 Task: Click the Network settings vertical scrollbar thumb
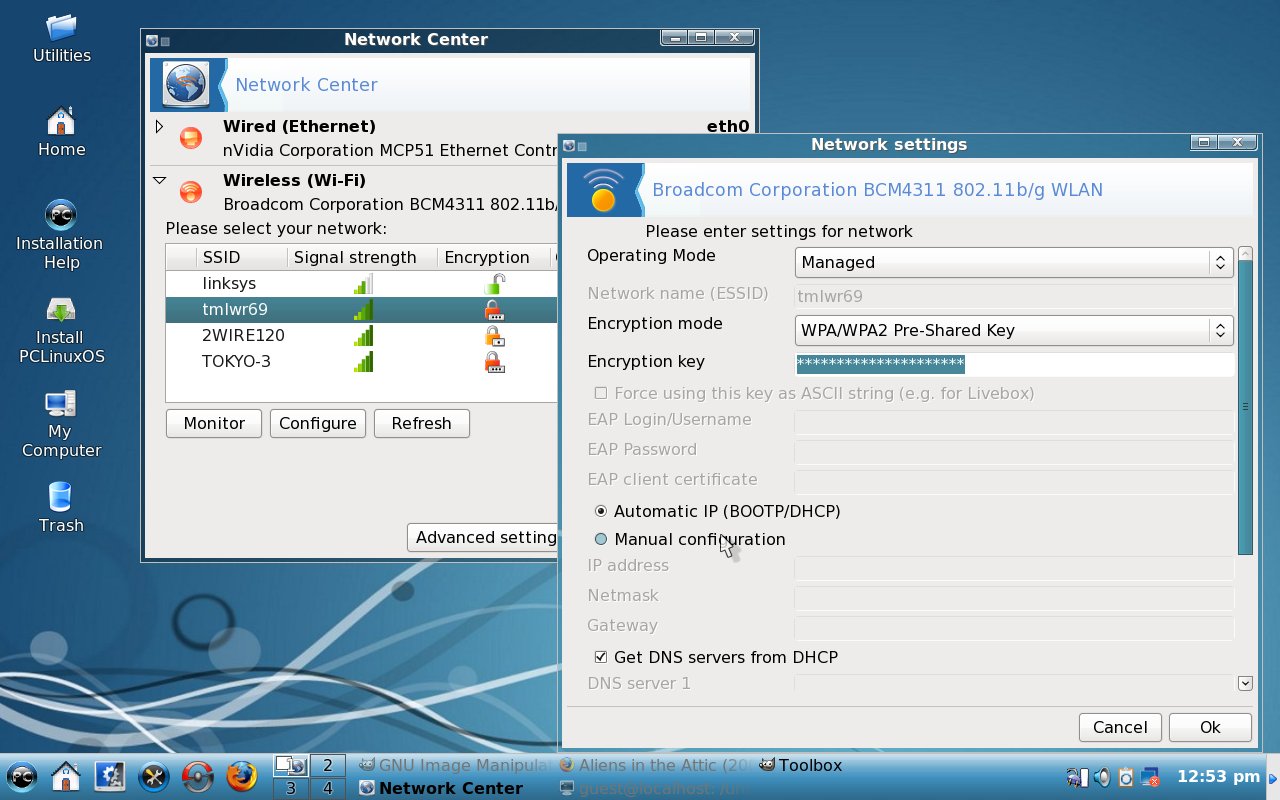click(x=1245, y=407)
